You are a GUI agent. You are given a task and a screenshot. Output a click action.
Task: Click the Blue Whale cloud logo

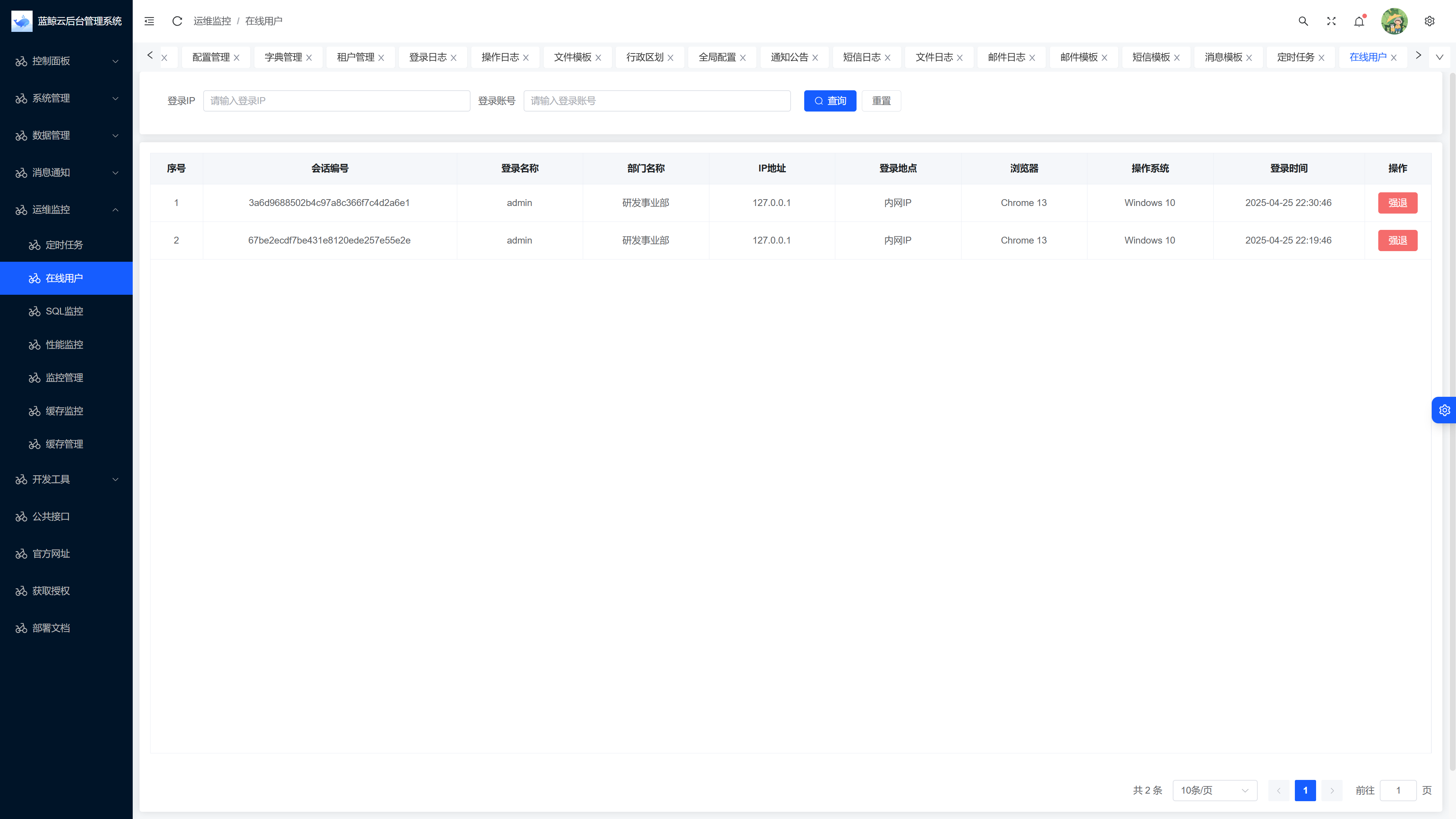pos(22,21)
